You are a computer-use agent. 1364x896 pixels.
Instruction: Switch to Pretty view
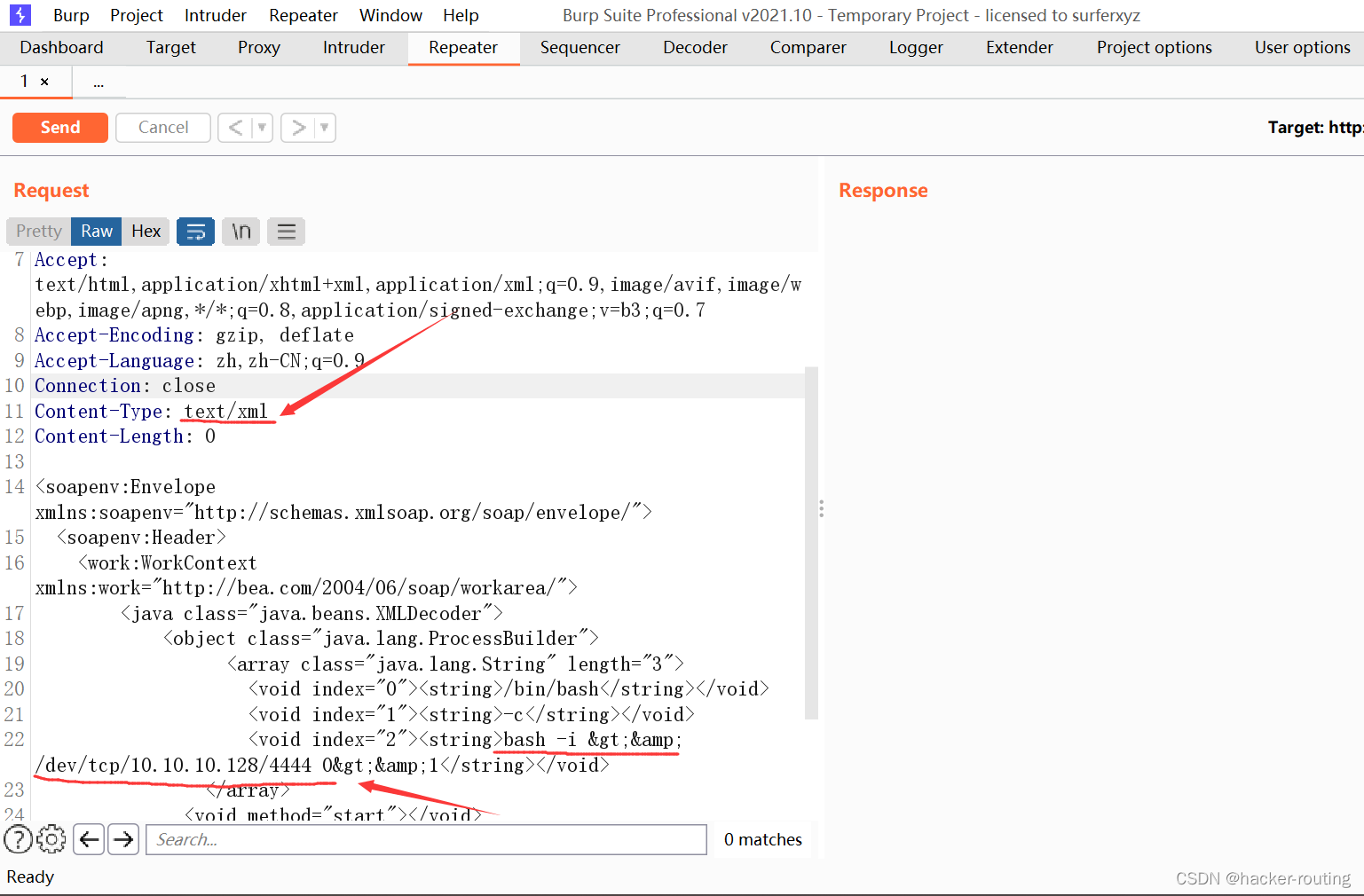(39, 232)
